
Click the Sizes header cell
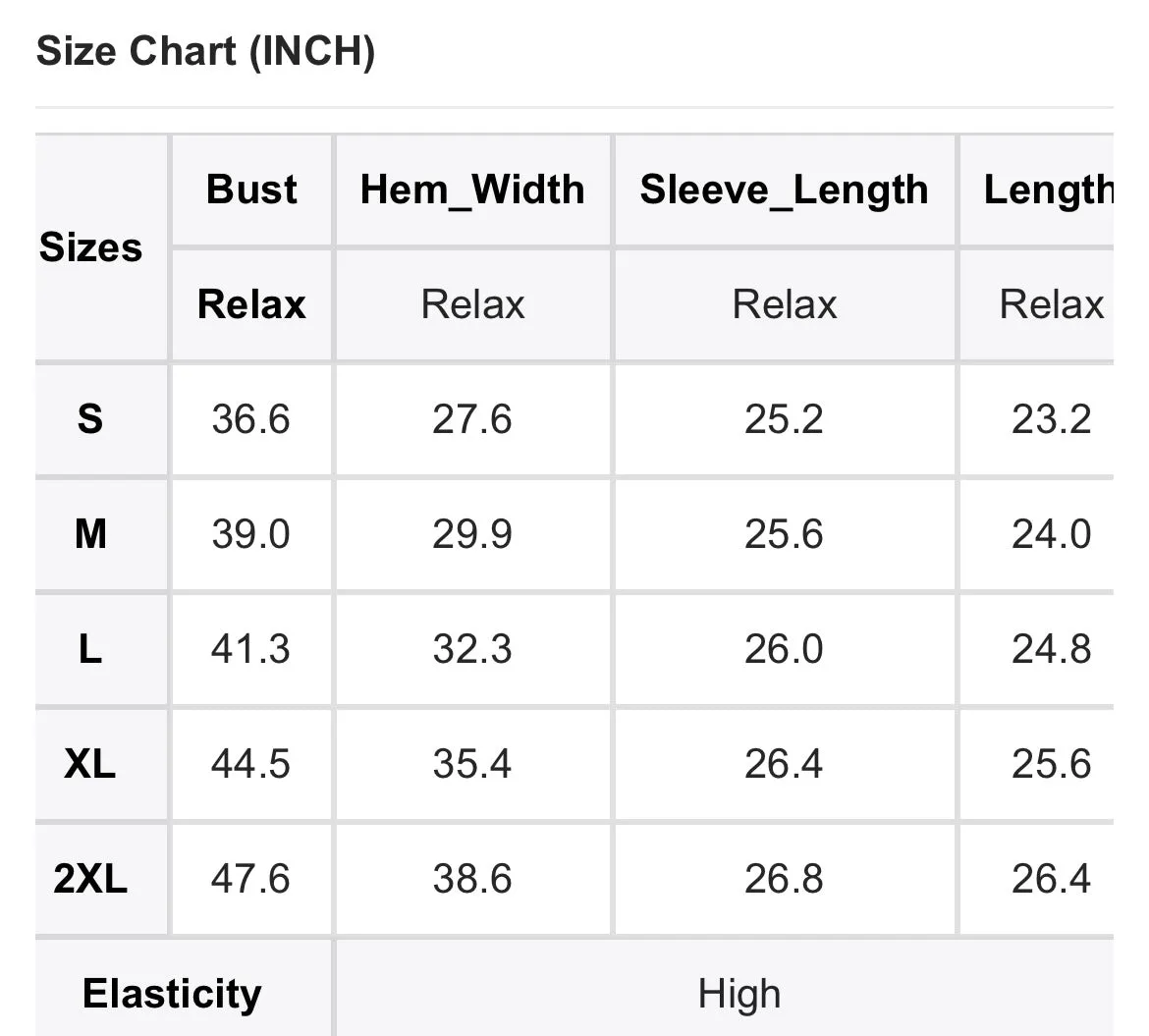click(x=91, y=246)
